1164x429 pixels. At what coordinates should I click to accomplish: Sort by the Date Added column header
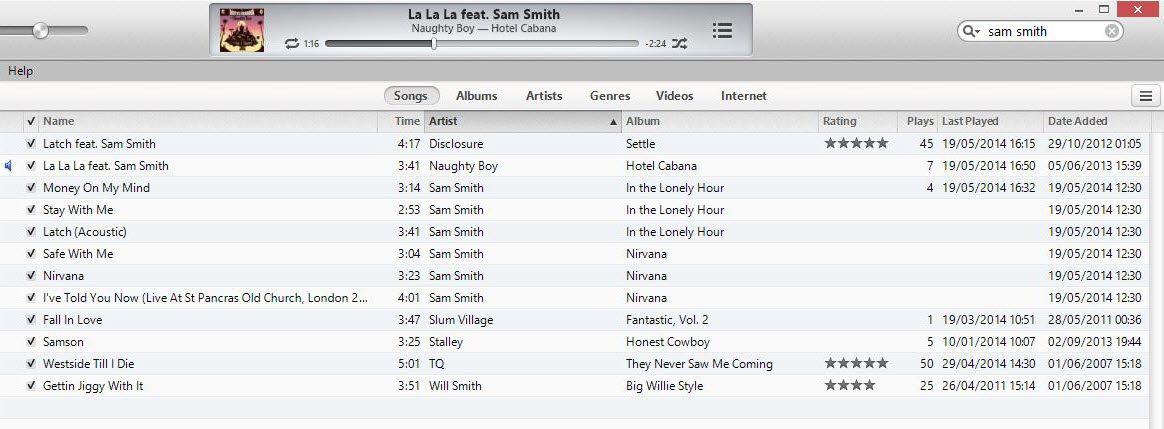(x=1096, y=121)
